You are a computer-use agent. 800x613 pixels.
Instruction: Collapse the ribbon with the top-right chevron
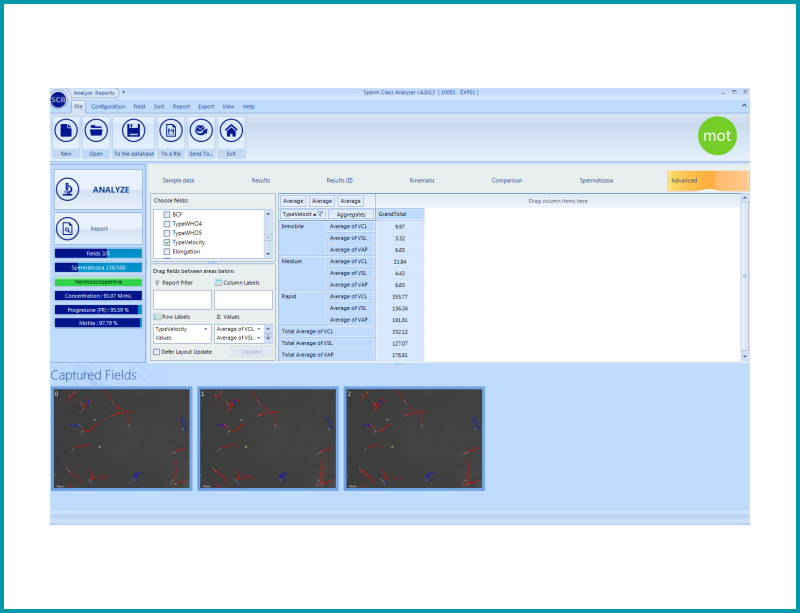(x=744, y=105)
